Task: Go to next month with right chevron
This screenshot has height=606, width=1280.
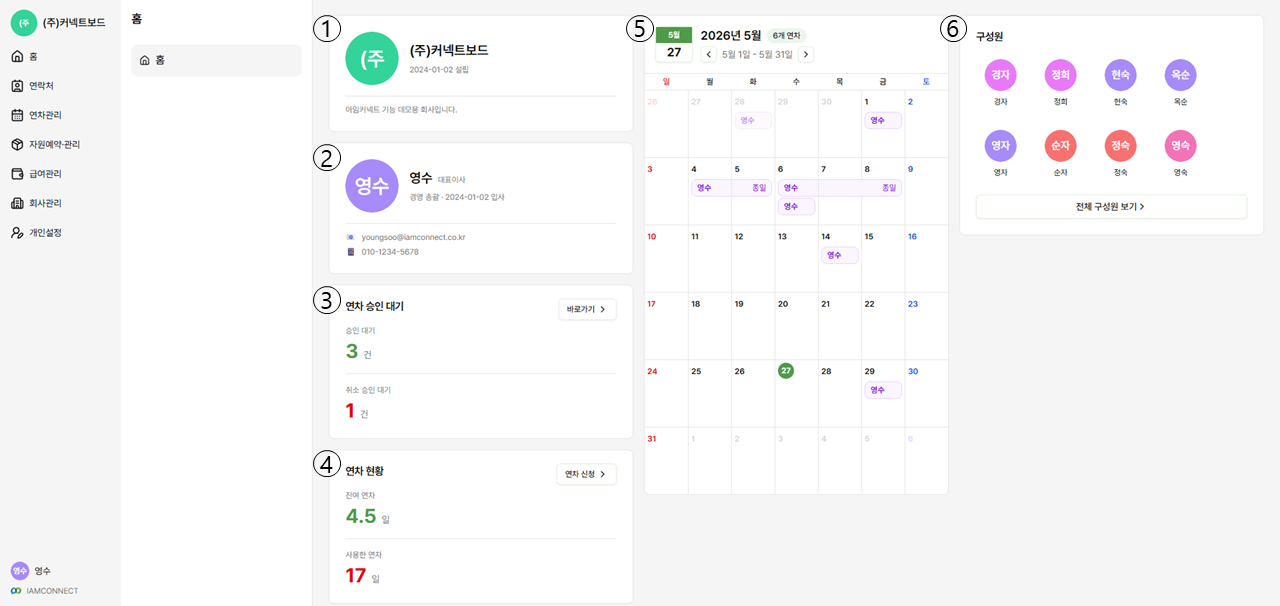Action: 806,54
